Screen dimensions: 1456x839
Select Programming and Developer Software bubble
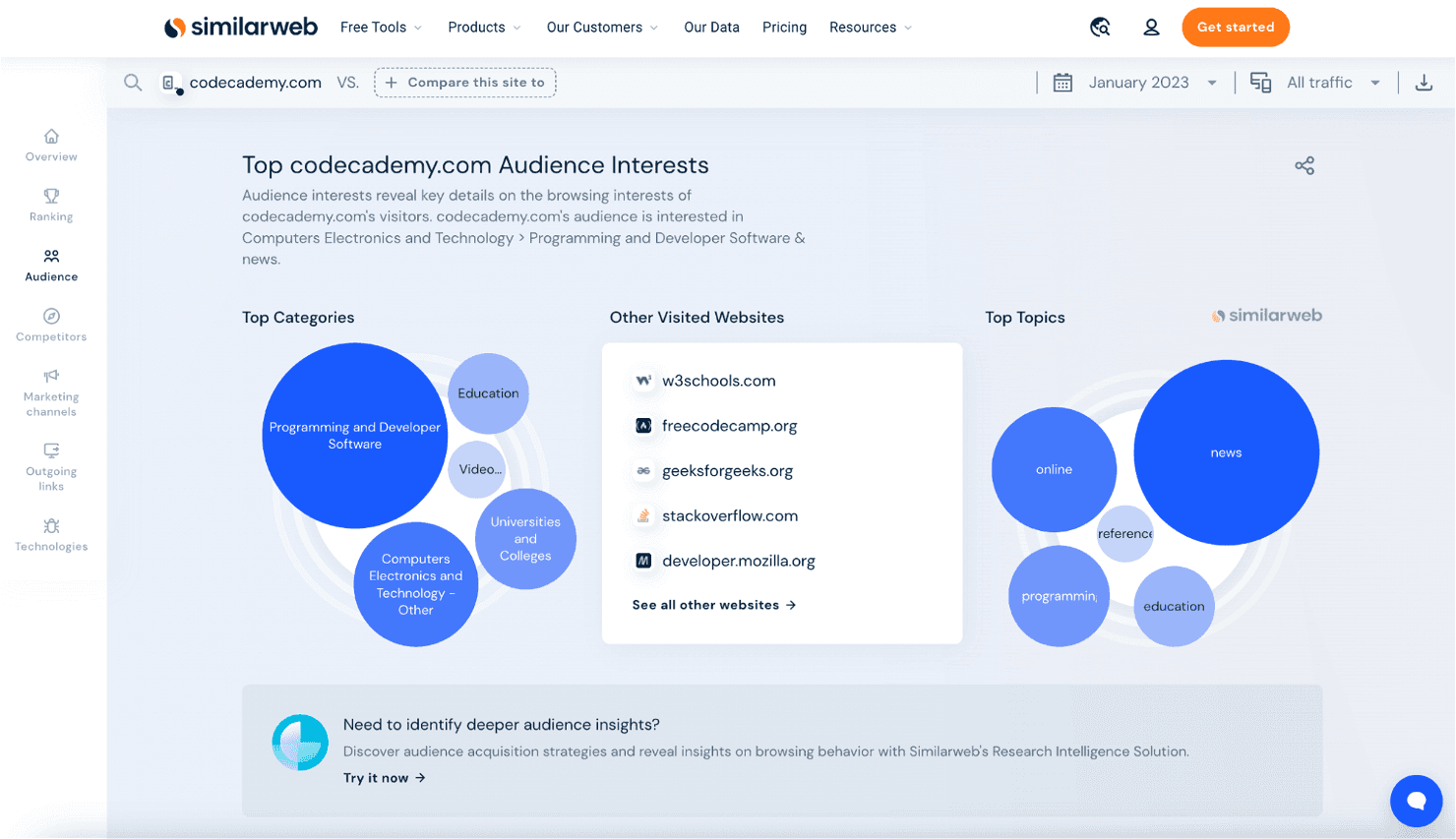pos(354,436)
